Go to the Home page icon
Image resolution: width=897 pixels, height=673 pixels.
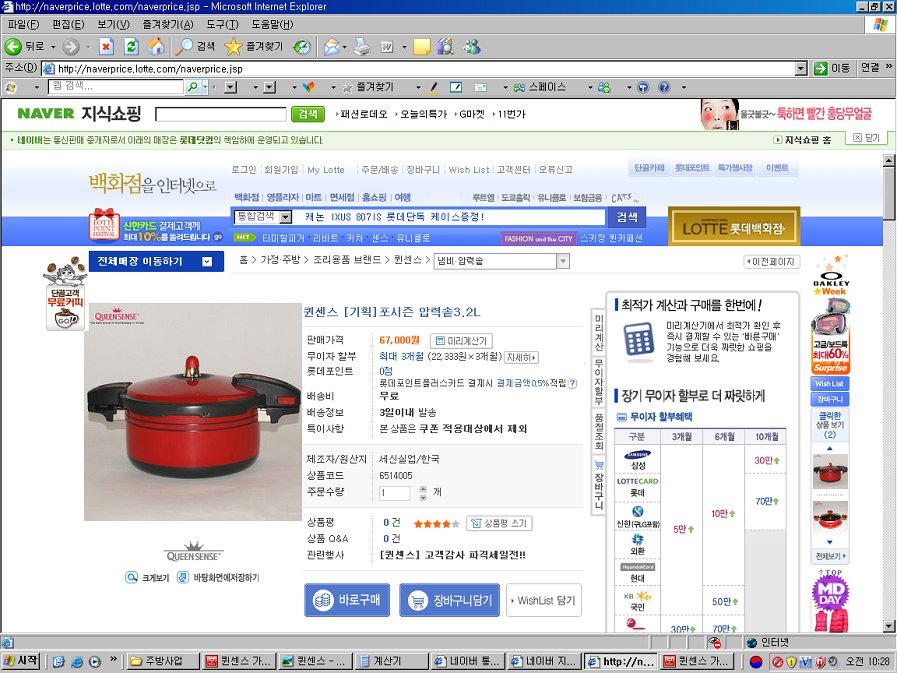pos(156,47)
